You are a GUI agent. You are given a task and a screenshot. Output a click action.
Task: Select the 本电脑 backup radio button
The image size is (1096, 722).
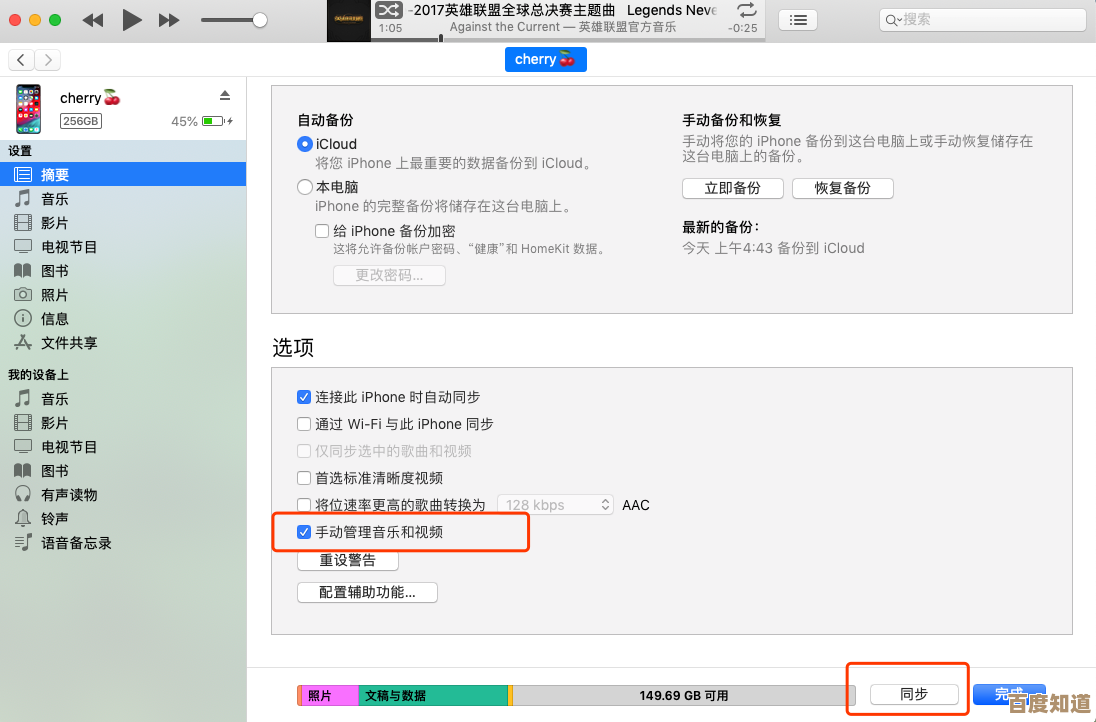pos(304,186)
